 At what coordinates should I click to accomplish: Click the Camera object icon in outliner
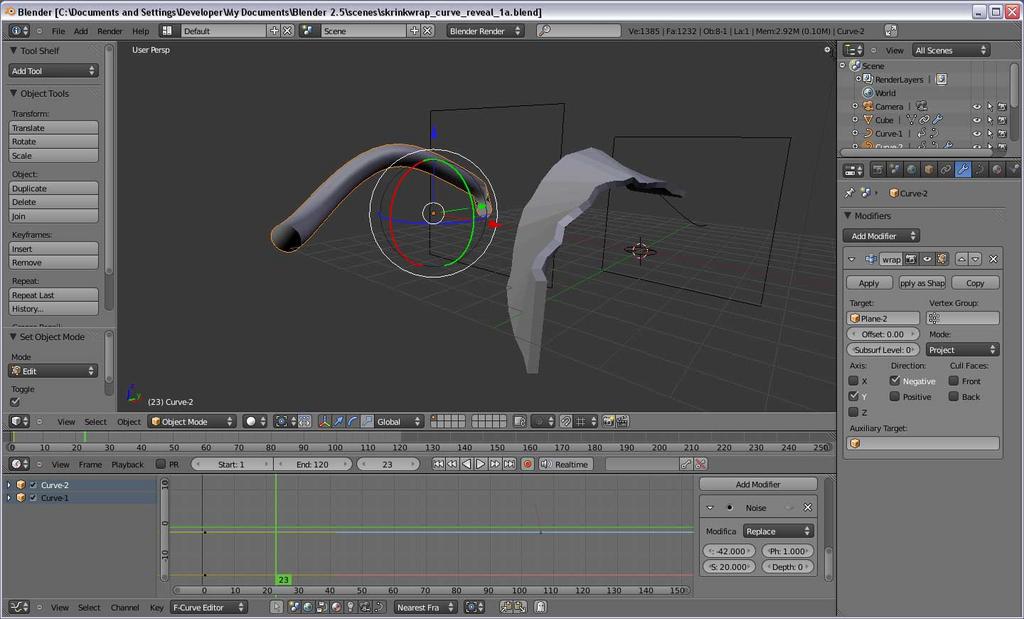[x=868, y=106]
